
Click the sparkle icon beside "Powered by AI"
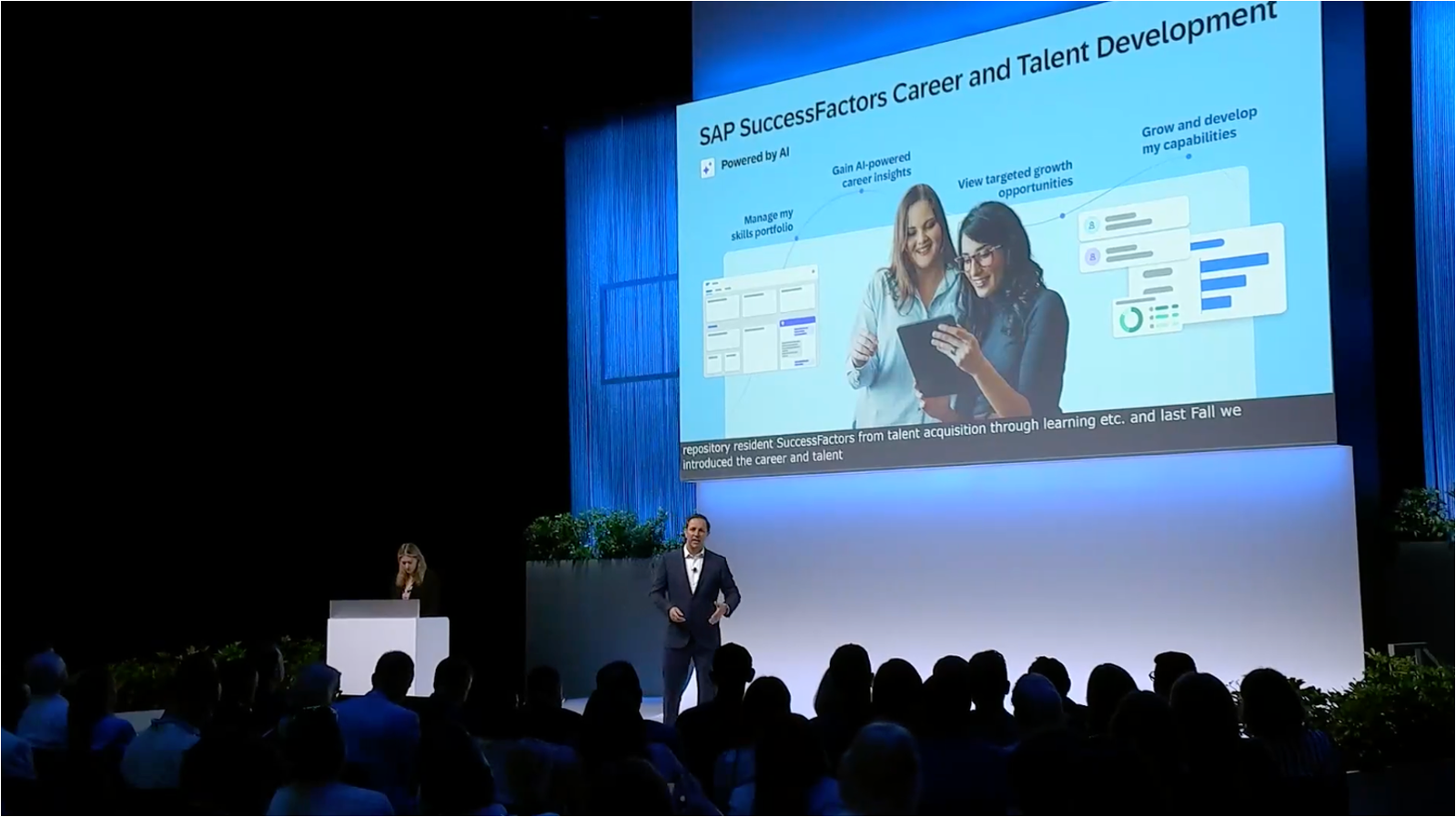point(707,168)
